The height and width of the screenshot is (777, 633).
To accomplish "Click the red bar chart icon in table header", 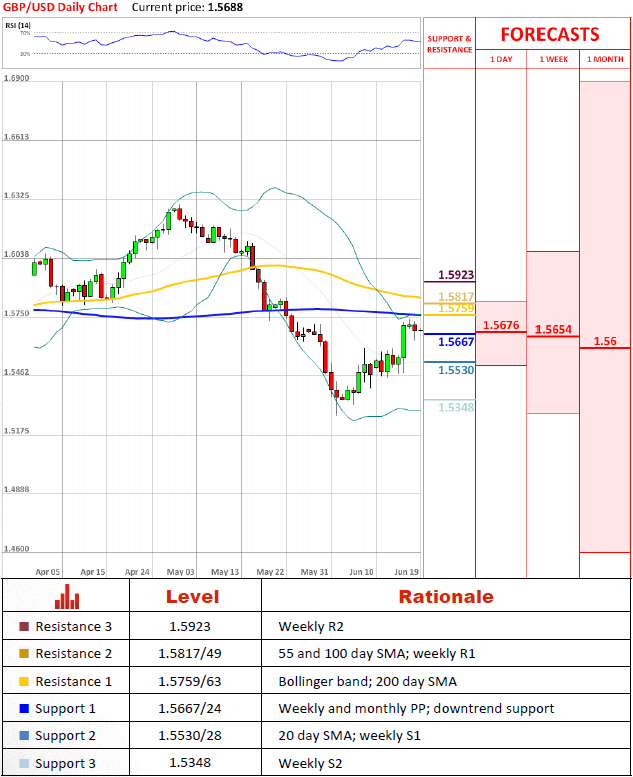I will 67,597.
